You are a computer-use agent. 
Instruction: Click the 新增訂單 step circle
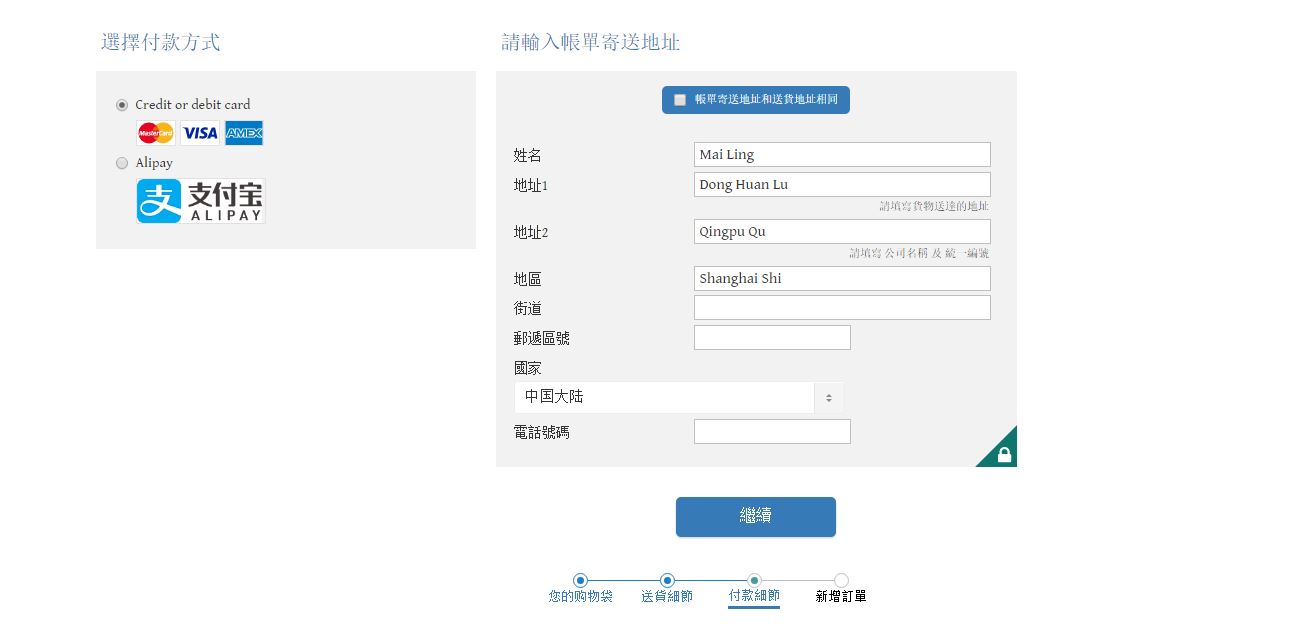click(x=841, y=580)
